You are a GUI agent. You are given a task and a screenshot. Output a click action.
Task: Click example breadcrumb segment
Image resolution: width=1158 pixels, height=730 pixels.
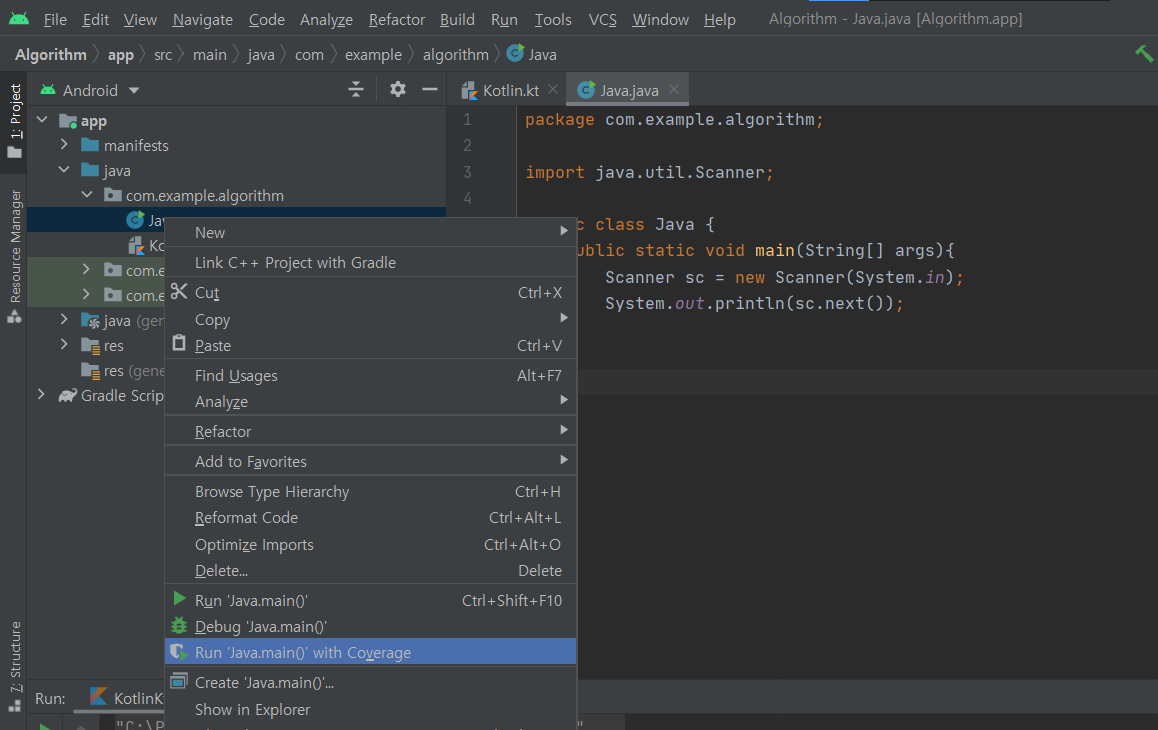click(x=373, y=55)
